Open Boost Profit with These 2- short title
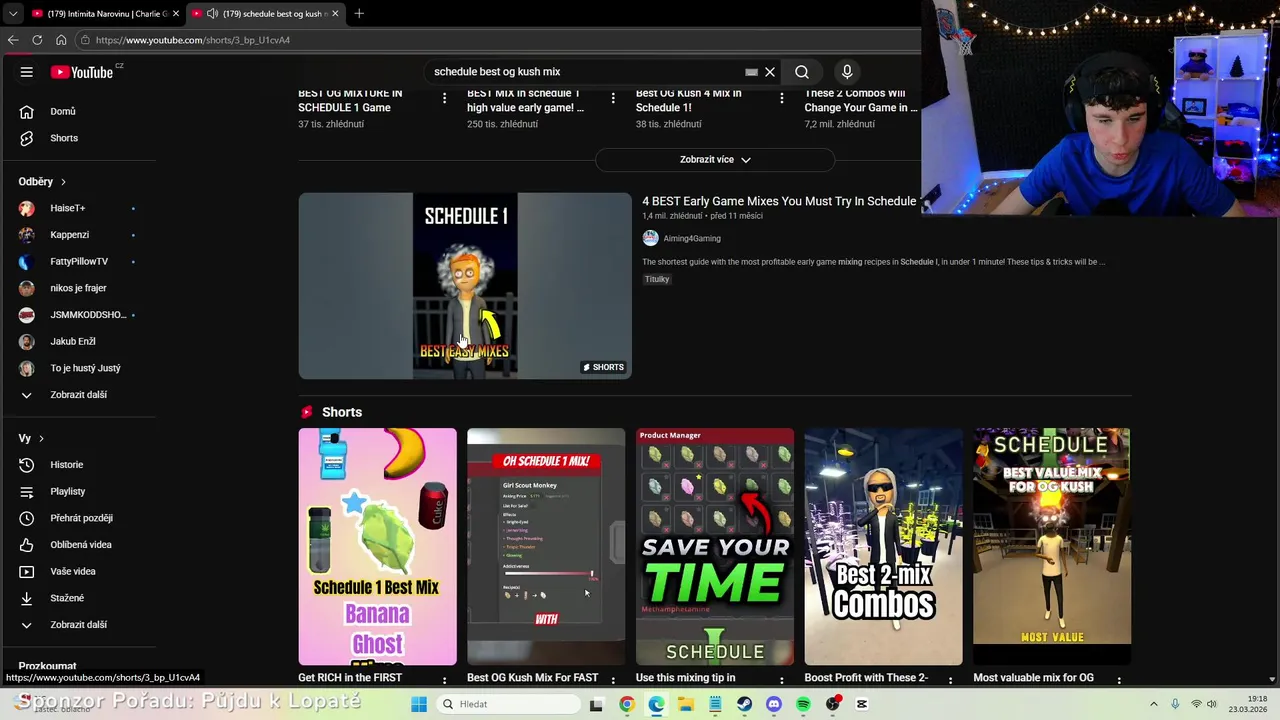The width and height of the screenshot is (1280, 720). (867, 678)
